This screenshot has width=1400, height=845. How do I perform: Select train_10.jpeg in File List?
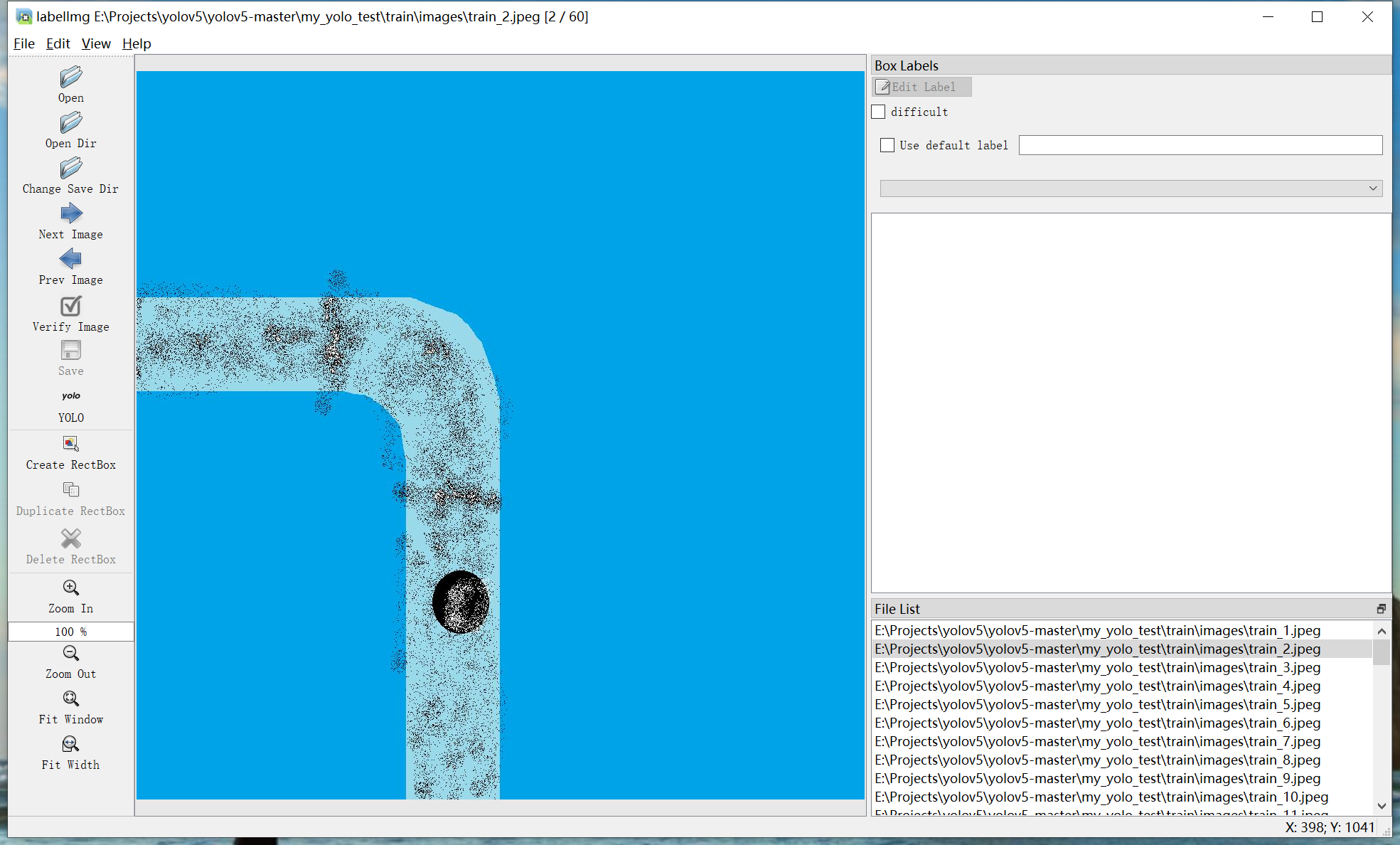tap(1122, 797)
